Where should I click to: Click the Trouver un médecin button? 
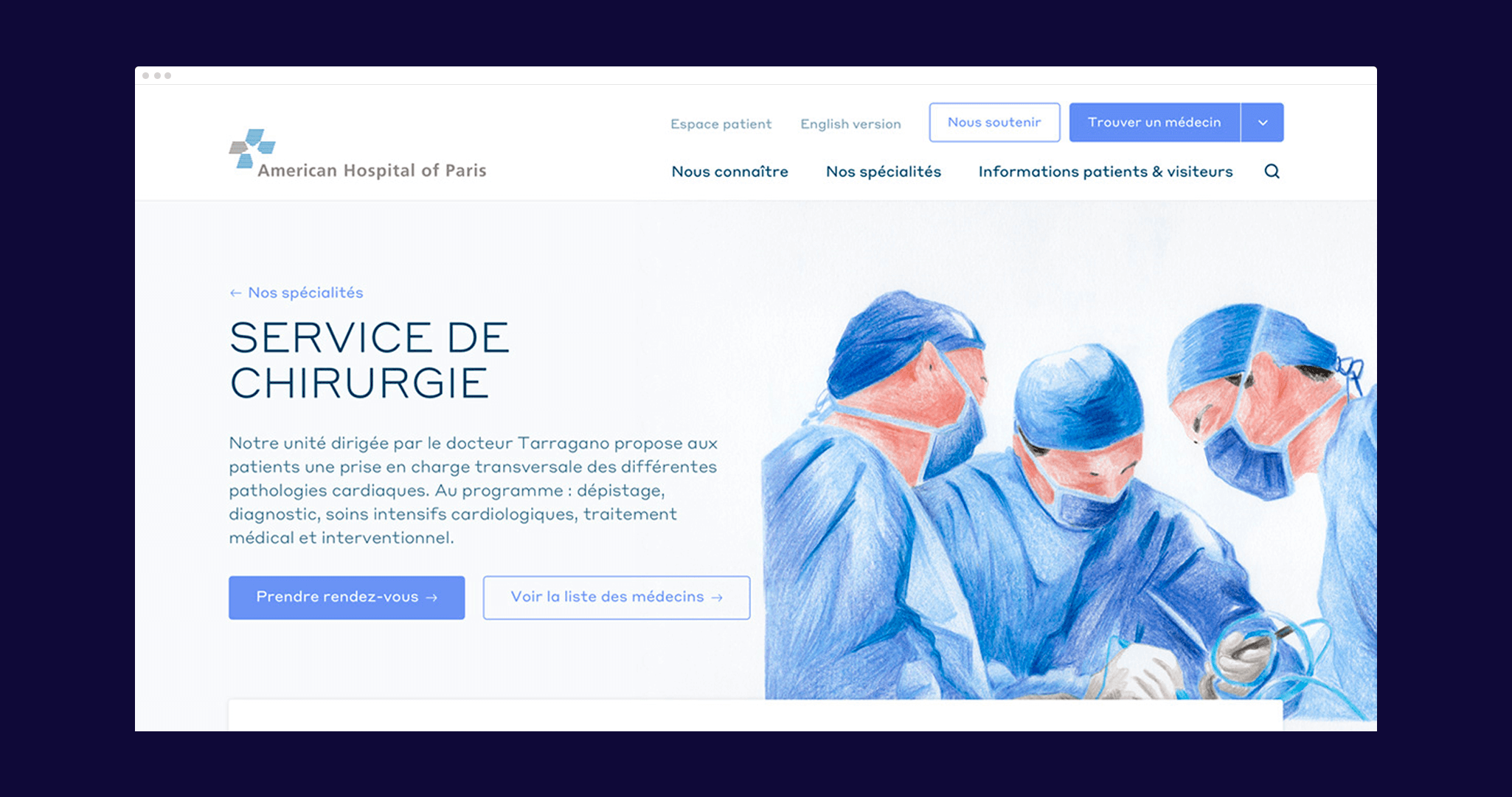pos(1154,123)
